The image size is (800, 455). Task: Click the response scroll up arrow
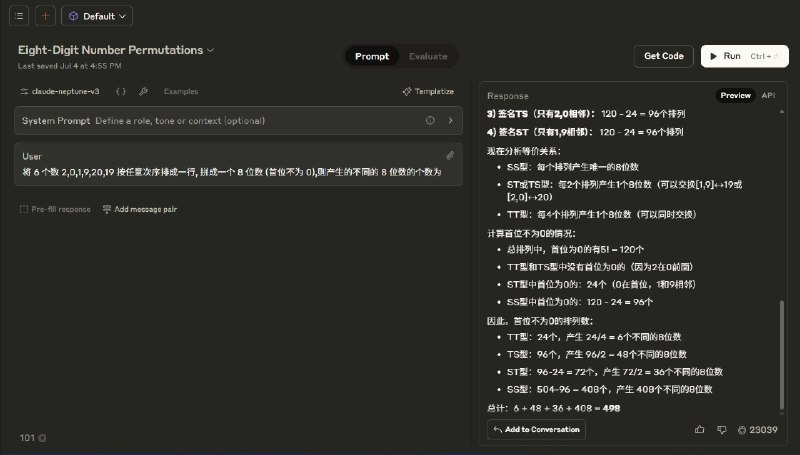coord(782,111)
